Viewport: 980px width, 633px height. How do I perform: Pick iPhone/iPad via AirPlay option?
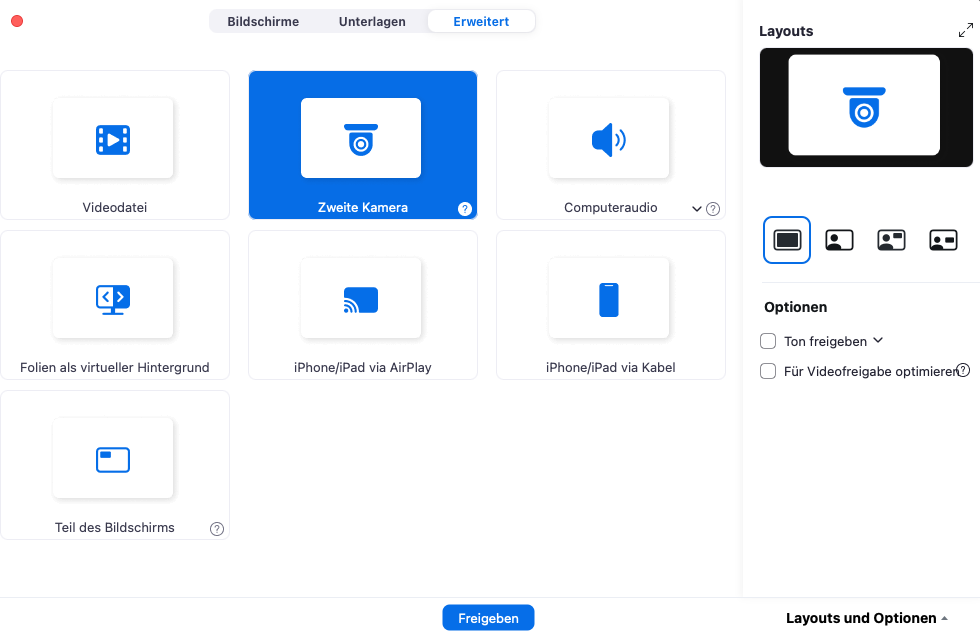pyautogui.click(x=362, y=305)
